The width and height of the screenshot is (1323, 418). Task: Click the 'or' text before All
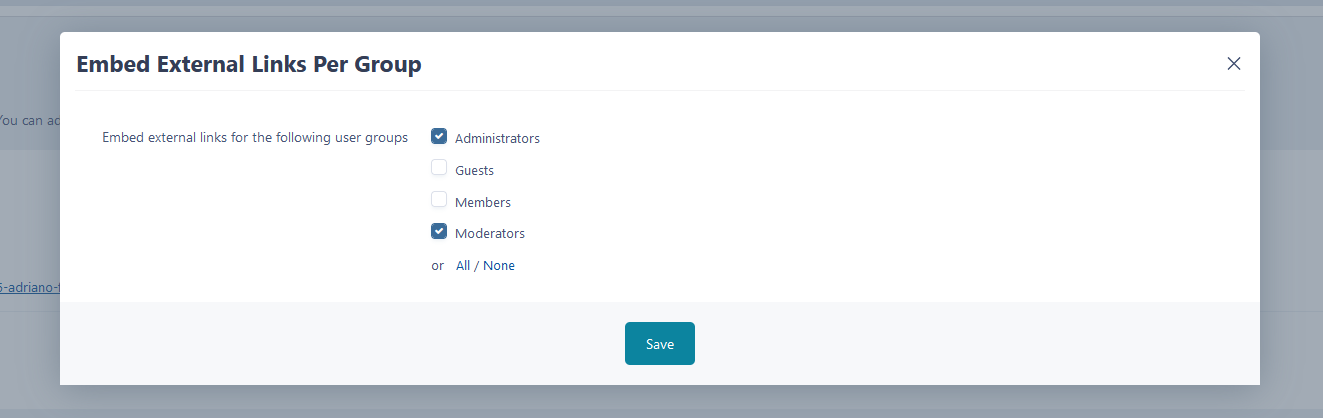pyautogui.click(x=437, y=266)
